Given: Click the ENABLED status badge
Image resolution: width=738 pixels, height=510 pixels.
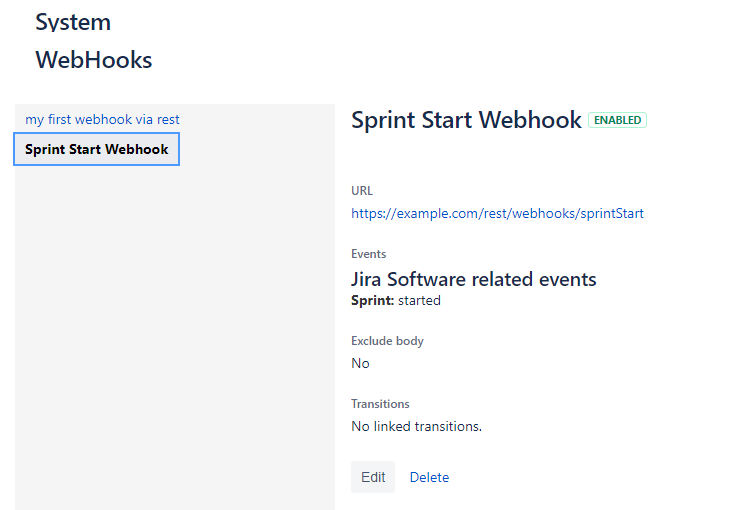Looking at the screenshot, I should coord(617,120).
